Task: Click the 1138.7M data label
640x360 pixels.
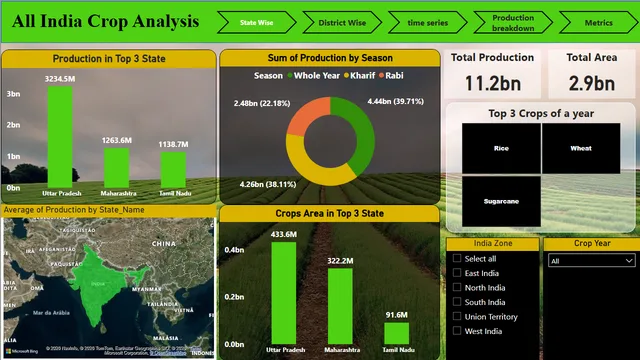Action: tap(173, 144)
